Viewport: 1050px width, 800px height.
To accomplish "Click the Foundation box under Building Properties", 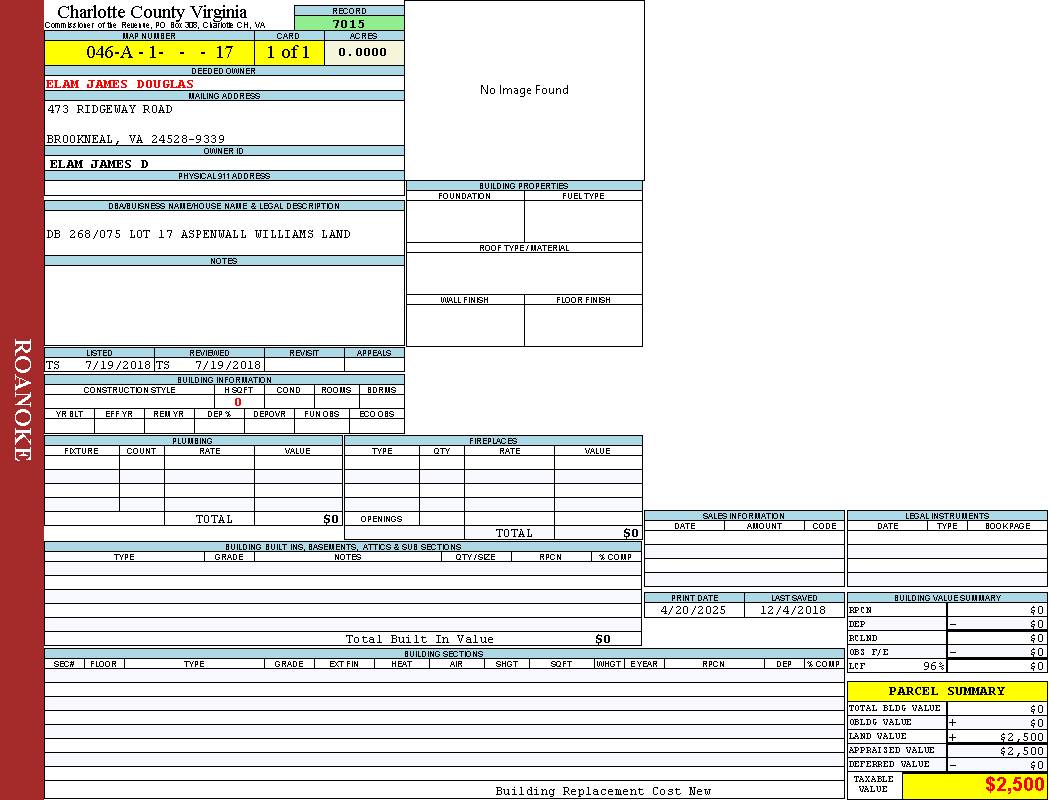I will [x=465, y=221].
